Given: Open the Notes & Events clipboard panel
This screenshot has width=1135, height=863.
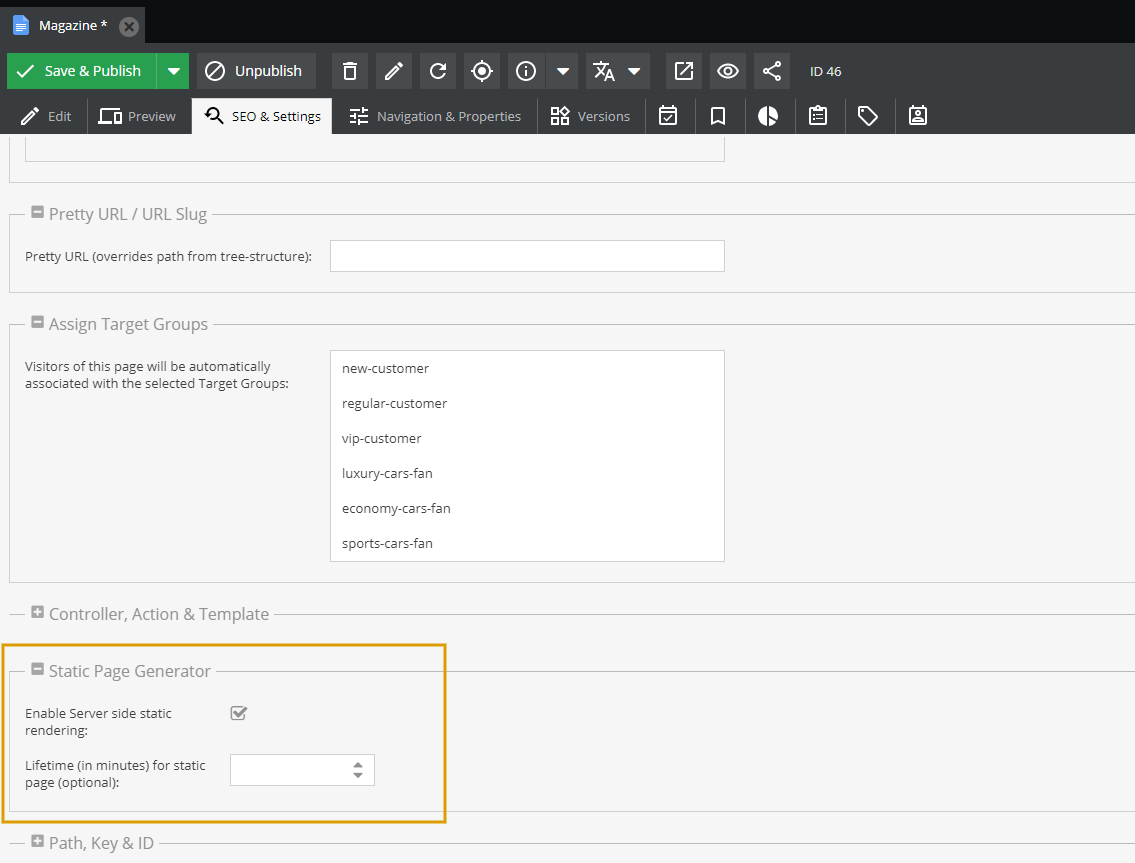Looking at the screenshot, I should pos(818,115).
